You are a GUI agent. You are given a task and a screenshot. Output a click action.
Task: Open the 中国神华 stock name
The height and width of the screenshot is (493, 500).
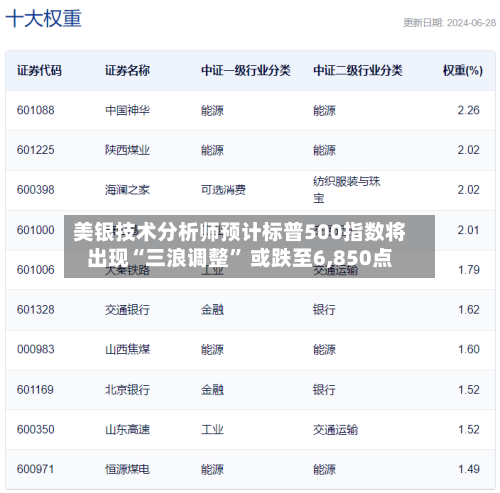click(127, 110)
